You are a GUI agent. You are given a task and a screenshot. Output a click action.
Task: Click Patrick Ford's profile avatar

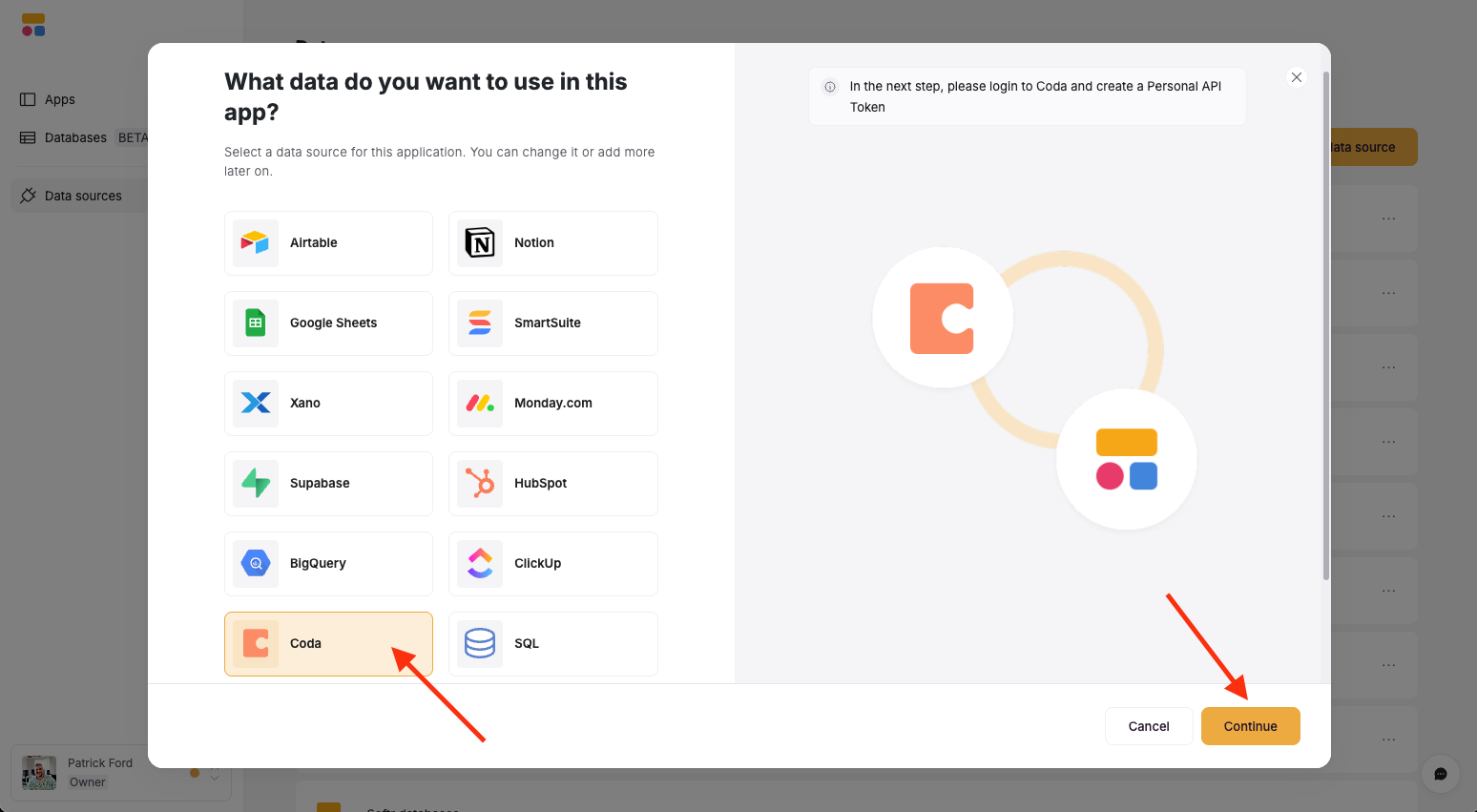point(39,773)
